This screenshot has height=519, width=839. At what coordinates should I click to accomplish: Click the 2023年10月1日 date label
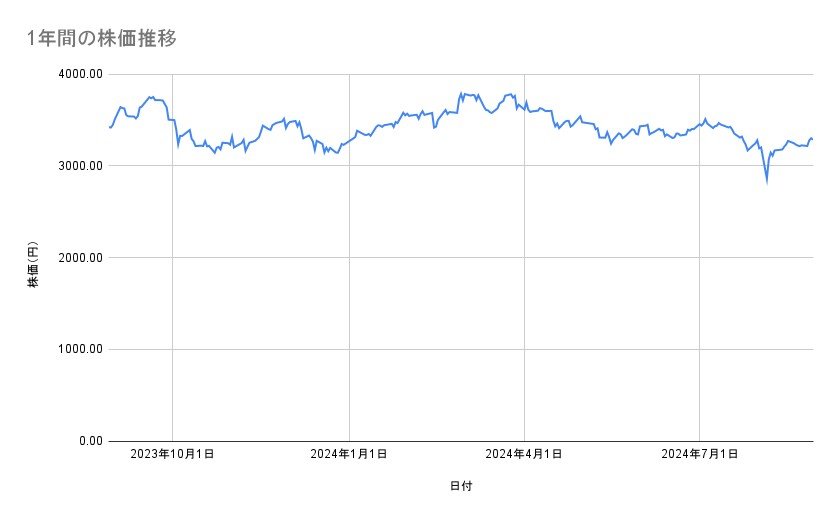172,454
